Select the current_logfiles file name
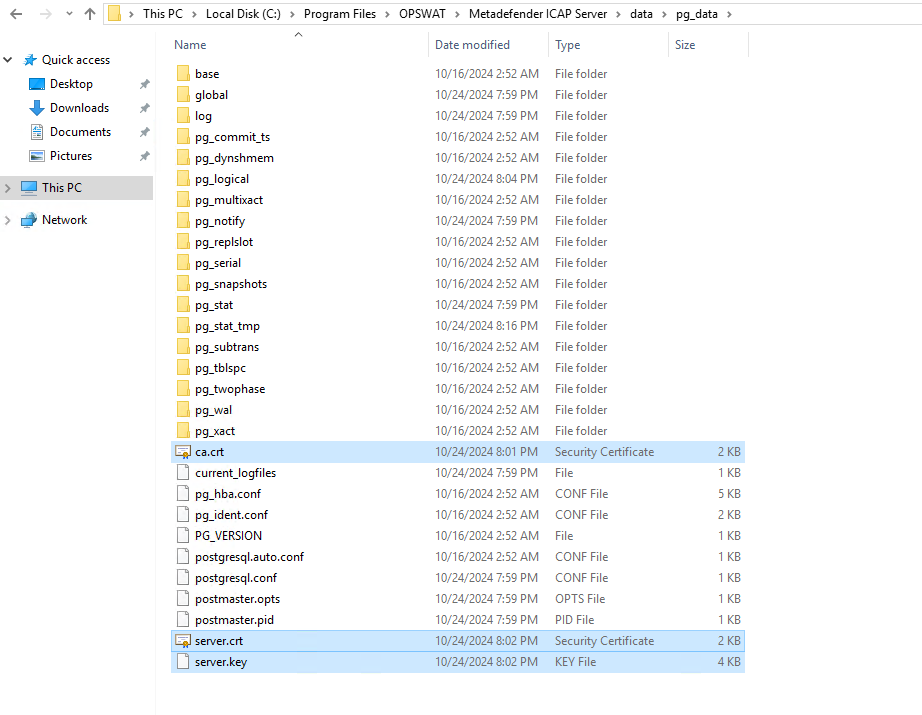This screenshot has width=922, height=715. pyautogui.click(x=235, y=473)
